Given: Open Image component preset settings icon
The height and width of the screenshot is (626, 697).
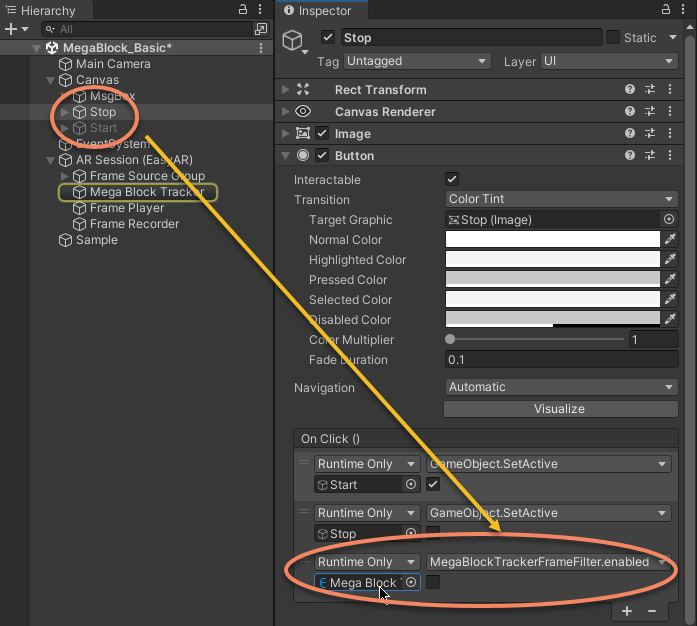Looking at the screenshot, I should pyautogui.click(x=650, y=134).
